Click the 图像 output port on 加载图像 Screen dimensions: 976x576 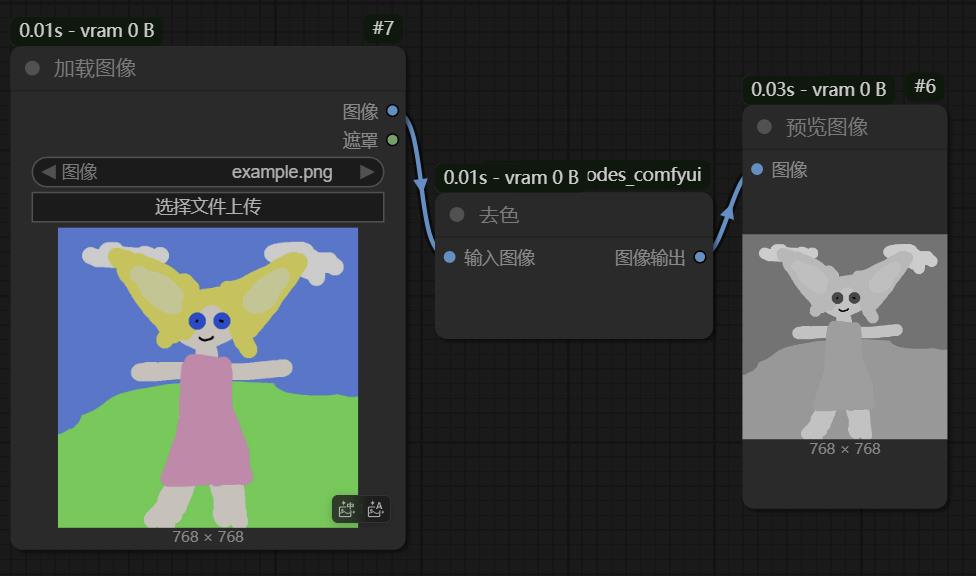[x=392, y=111]
